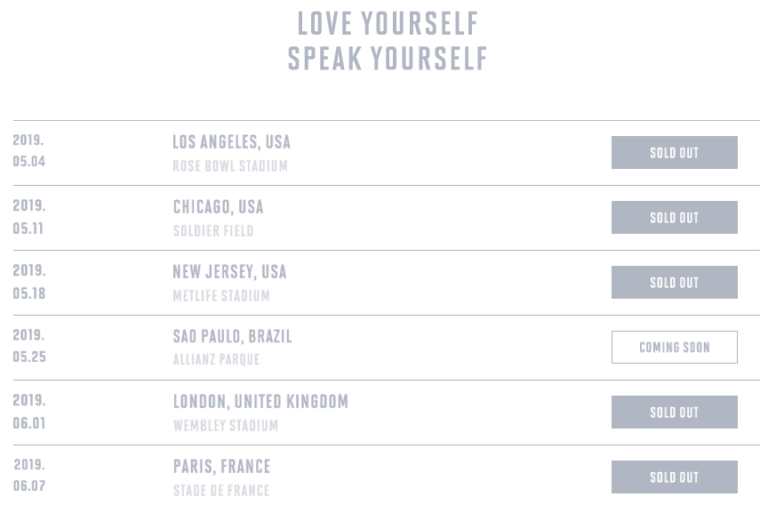Image resolution: width=768 pixels, height=505 pixels.
Task: Select Wembley Stadium venue text
Action: (225, 425)
